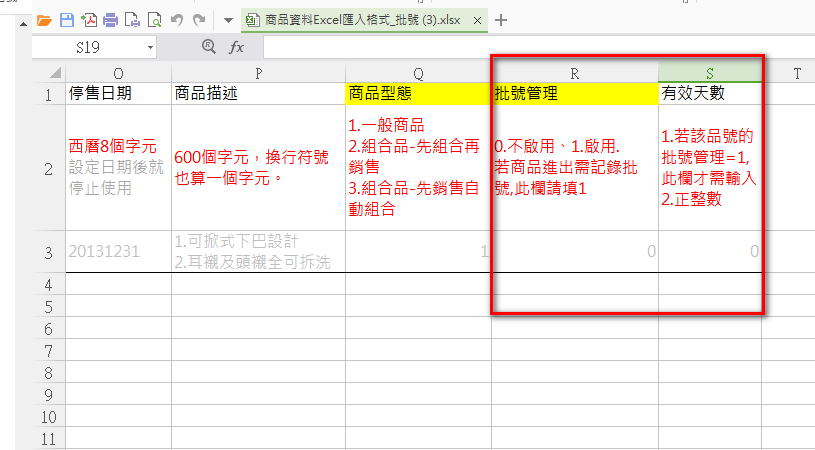Click the Export to PDF icon

89,21
